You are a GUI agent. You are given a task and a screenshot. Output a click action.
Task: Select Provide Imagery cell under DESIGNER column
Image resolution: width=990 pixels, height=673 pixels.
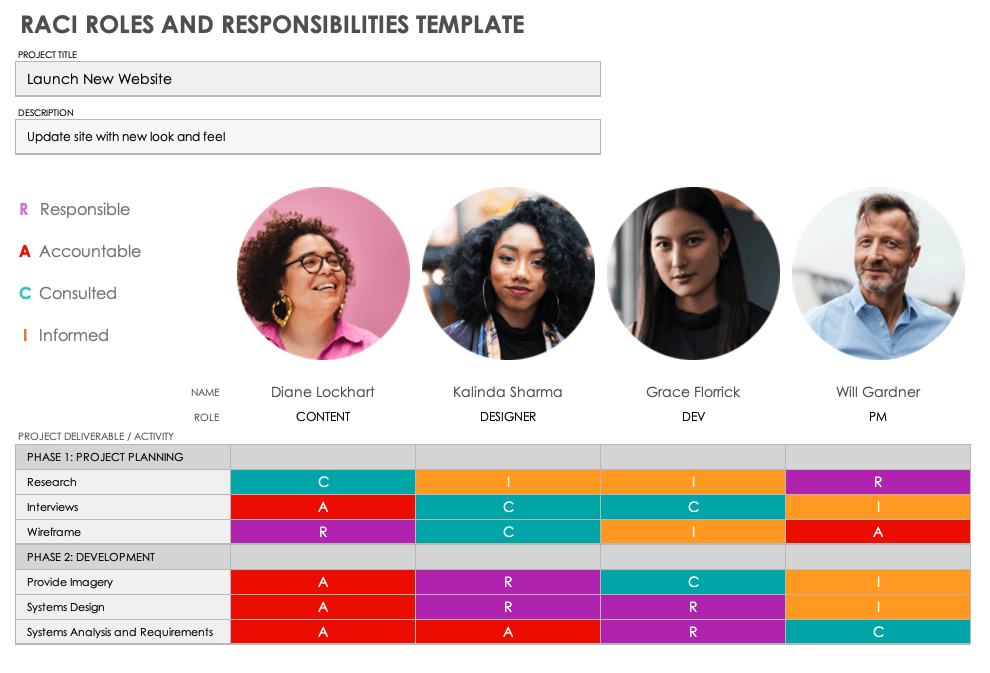coord(508,582)
